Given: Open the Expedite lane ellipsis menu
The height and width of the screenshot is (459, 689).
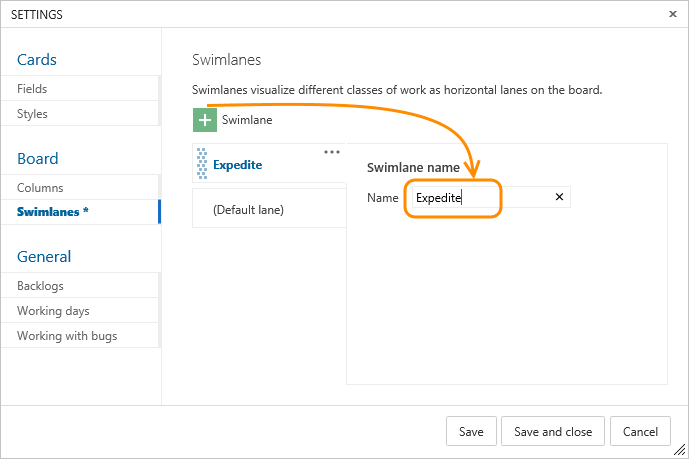Looking at the screenshot, I should click(x=332, y=152).
